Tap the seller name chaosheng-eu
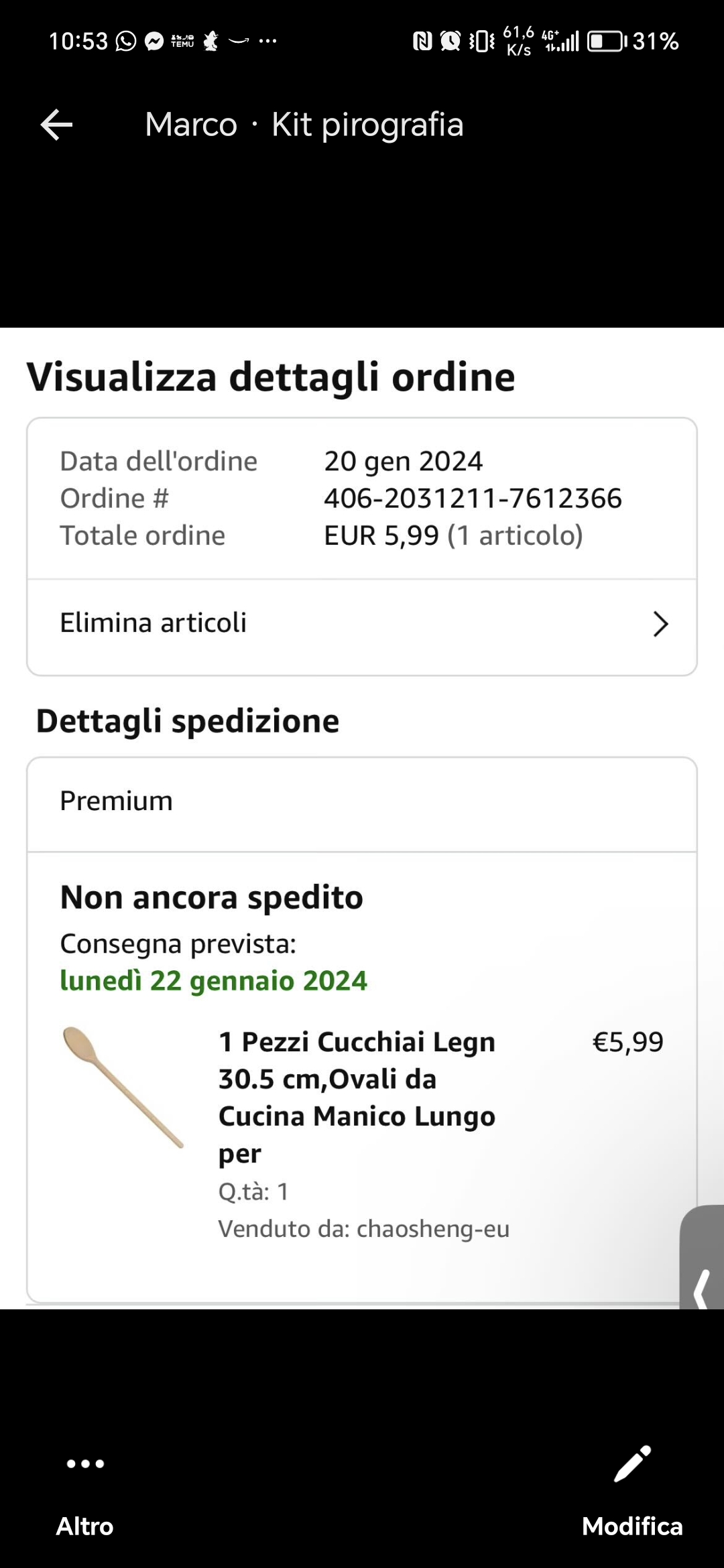 tap(433, 1229)
